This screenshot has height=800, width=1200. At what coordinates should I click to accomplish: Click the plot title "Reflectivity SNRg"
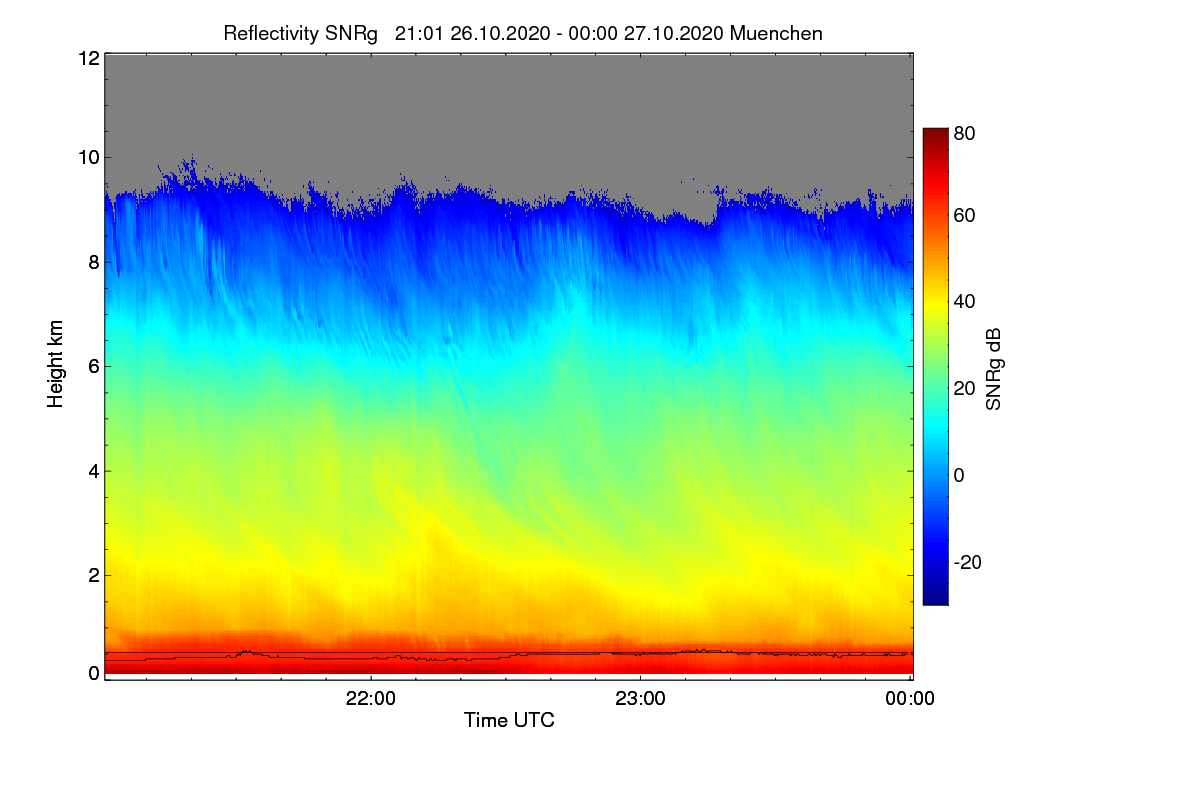tap(301, 33)
